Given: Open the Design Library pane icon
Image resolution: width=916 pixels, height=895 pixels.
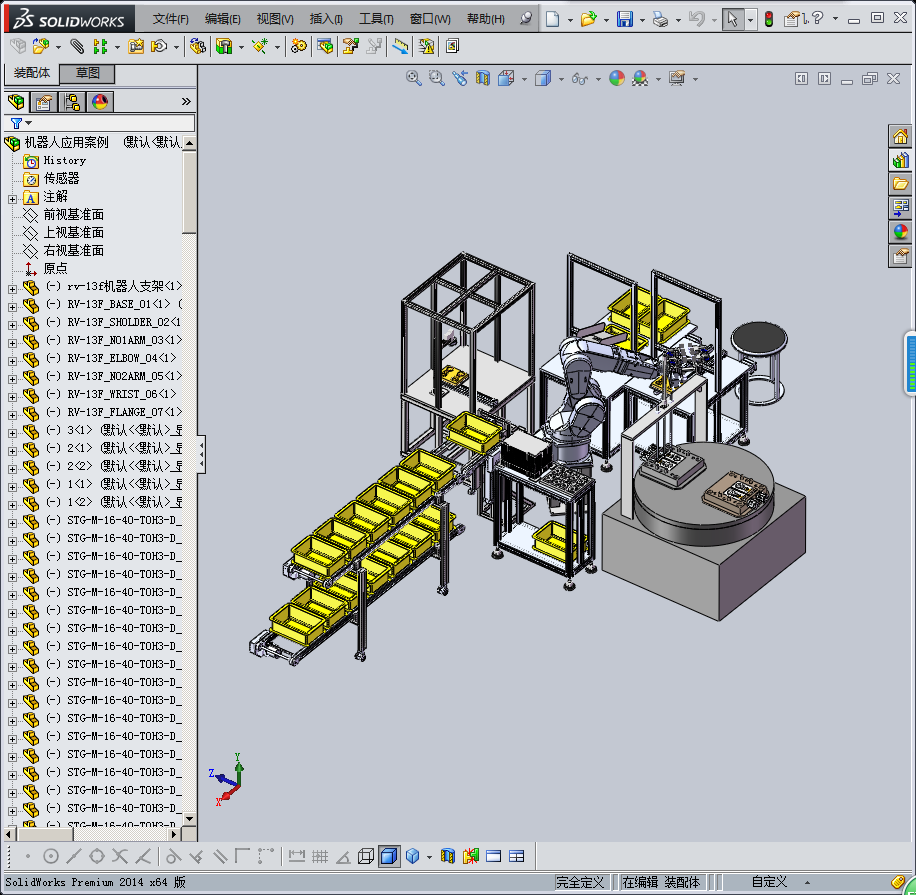Looking at the screenshot, I should (x=900, y=160).
